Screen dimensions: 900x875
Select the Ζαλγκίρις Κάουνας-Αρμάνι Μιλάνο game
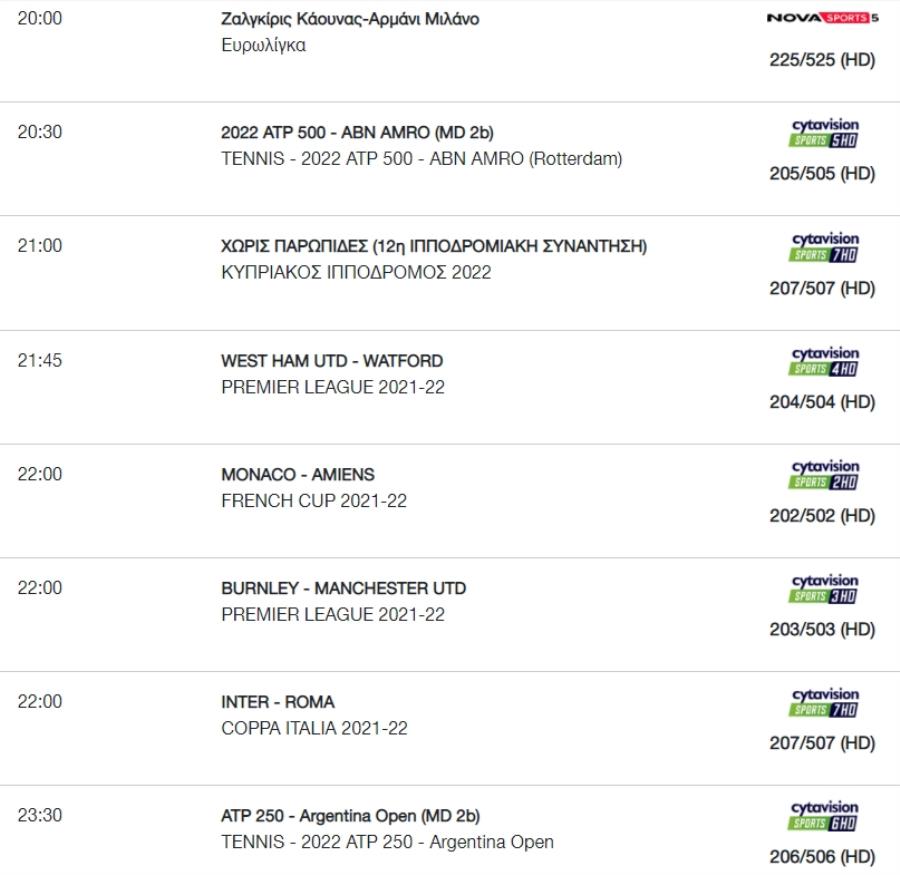pyautogui.click(x=350, y=19)
